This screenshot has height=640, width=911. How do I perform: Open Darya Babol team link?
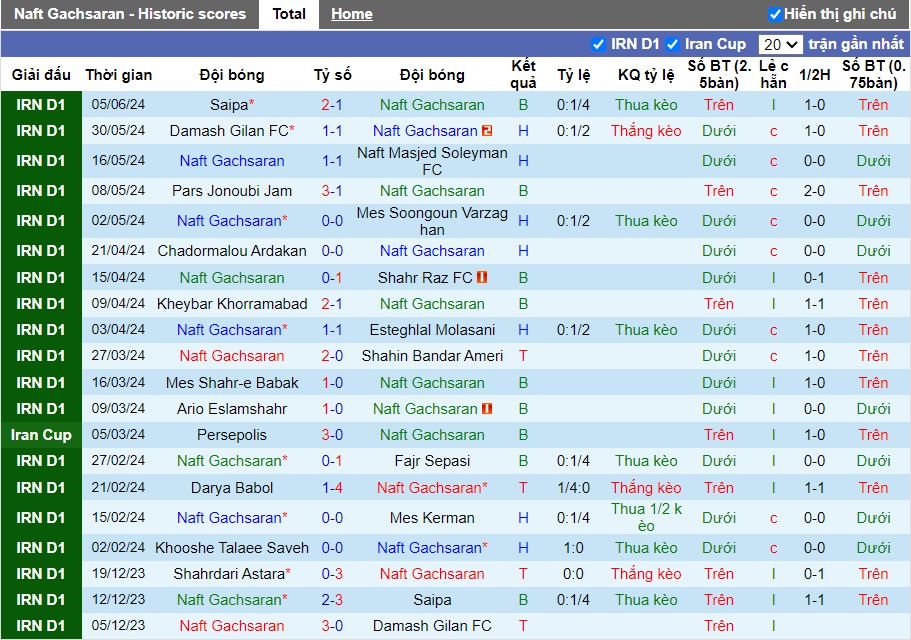[x=232, y=488]
